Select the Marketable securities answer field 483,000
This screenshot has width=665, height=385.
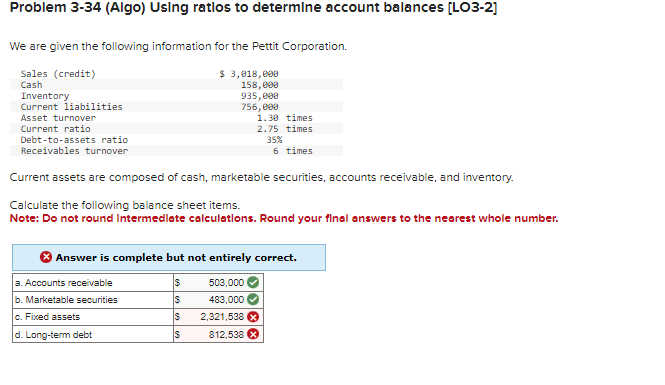[x=218, y=300]
